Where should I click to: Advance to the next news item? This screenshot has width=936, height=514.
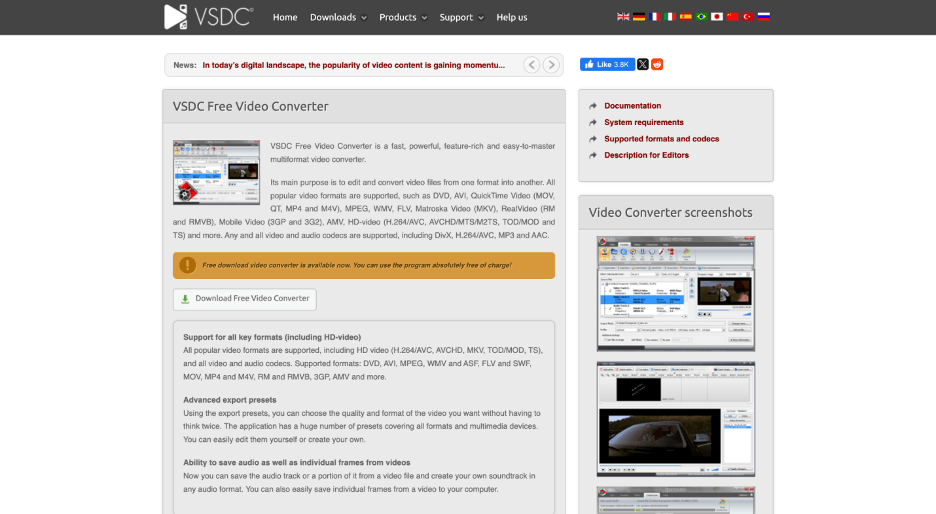point(551,65)
